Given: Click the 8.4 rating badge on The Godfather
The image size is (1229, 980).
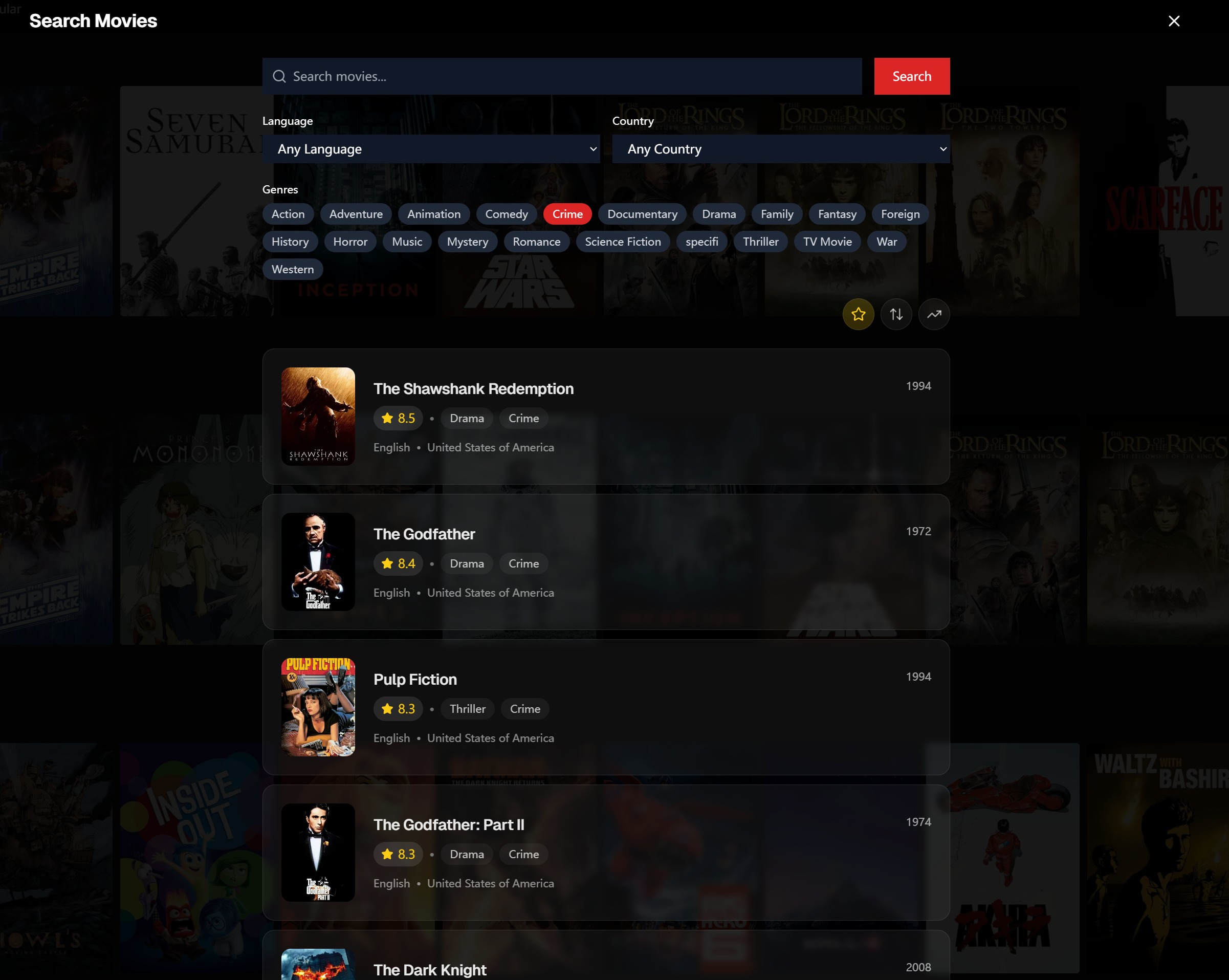Looking at the screenshot, I should [x=398, y=564].
